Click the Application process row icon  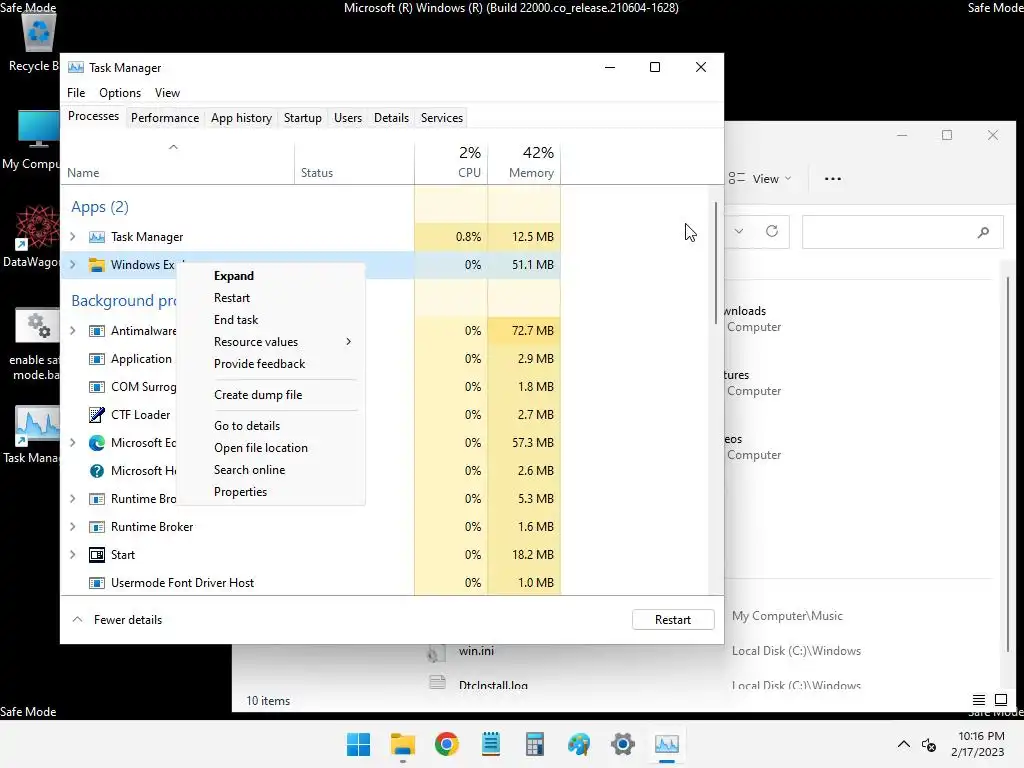coord(97,359)
